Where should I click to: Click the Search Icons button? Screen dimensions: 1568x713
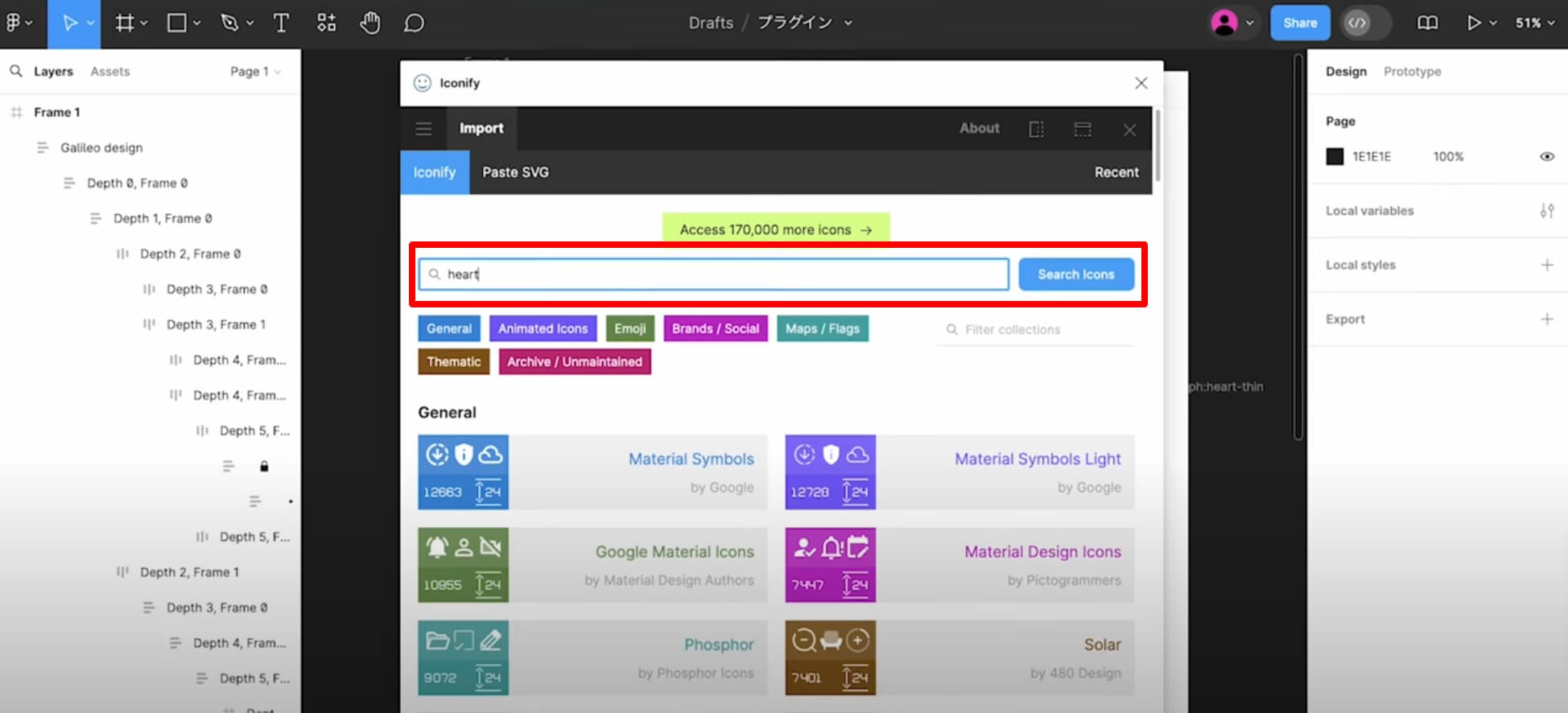(x=1076, y=274)
